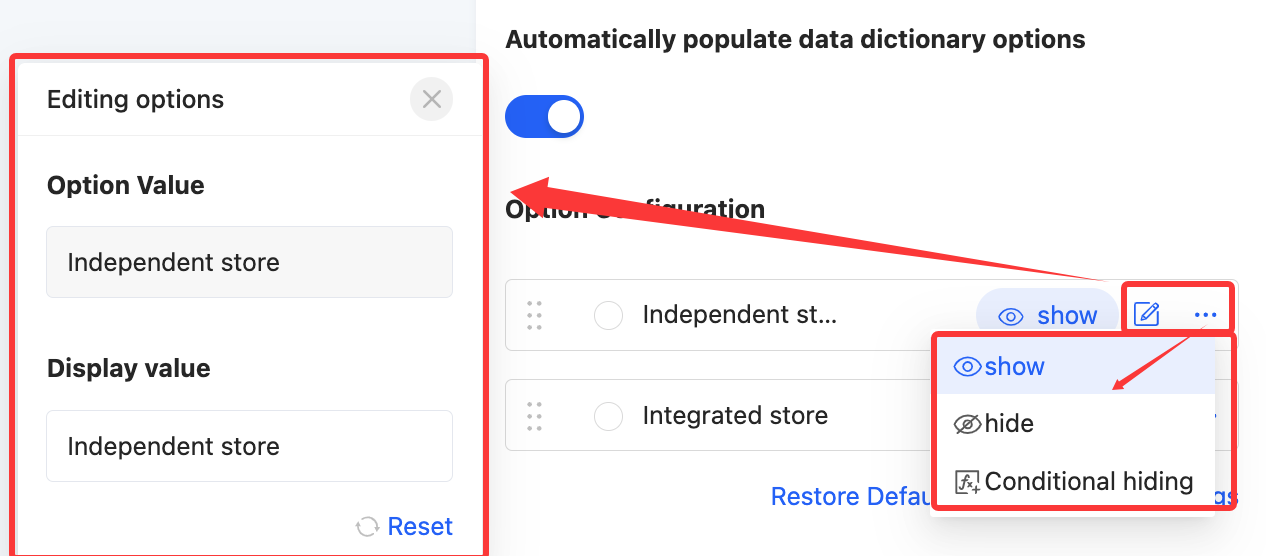
Task: Click the Restore Default link
Action: (x=850, y=497)
